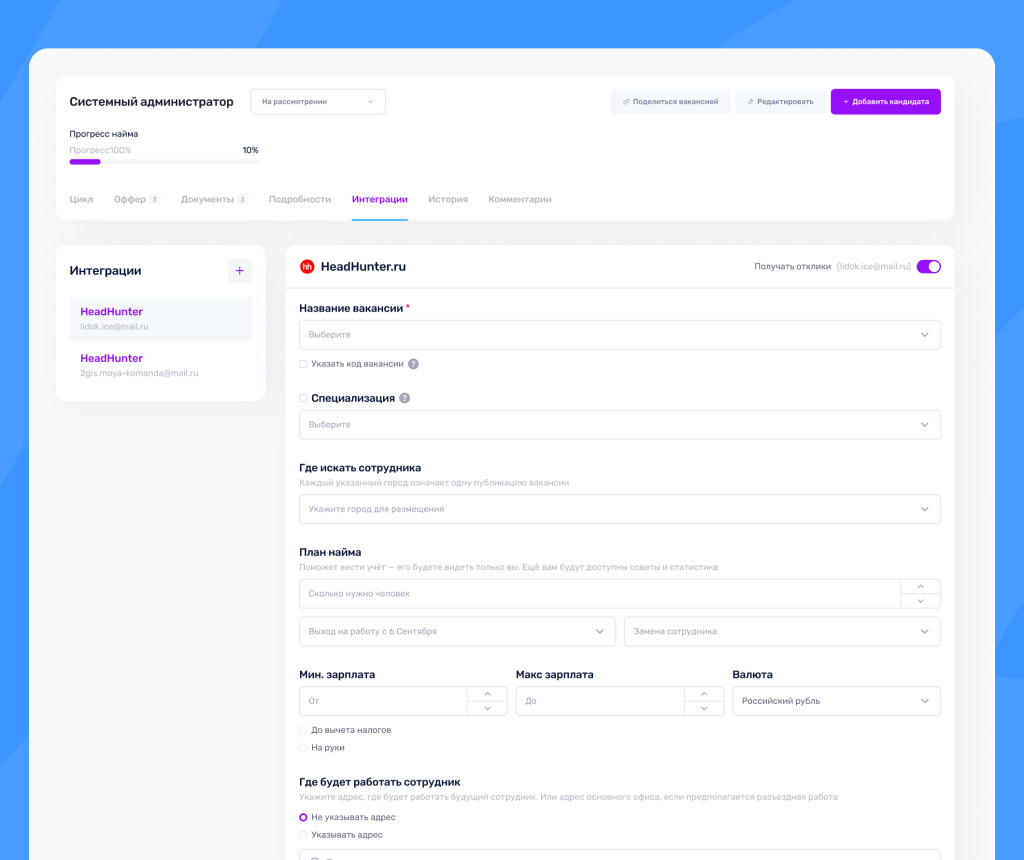Select Не указывать адрес radio option
The height and width of the screenshot is (860, 1024).
click(x=303, y=818)
